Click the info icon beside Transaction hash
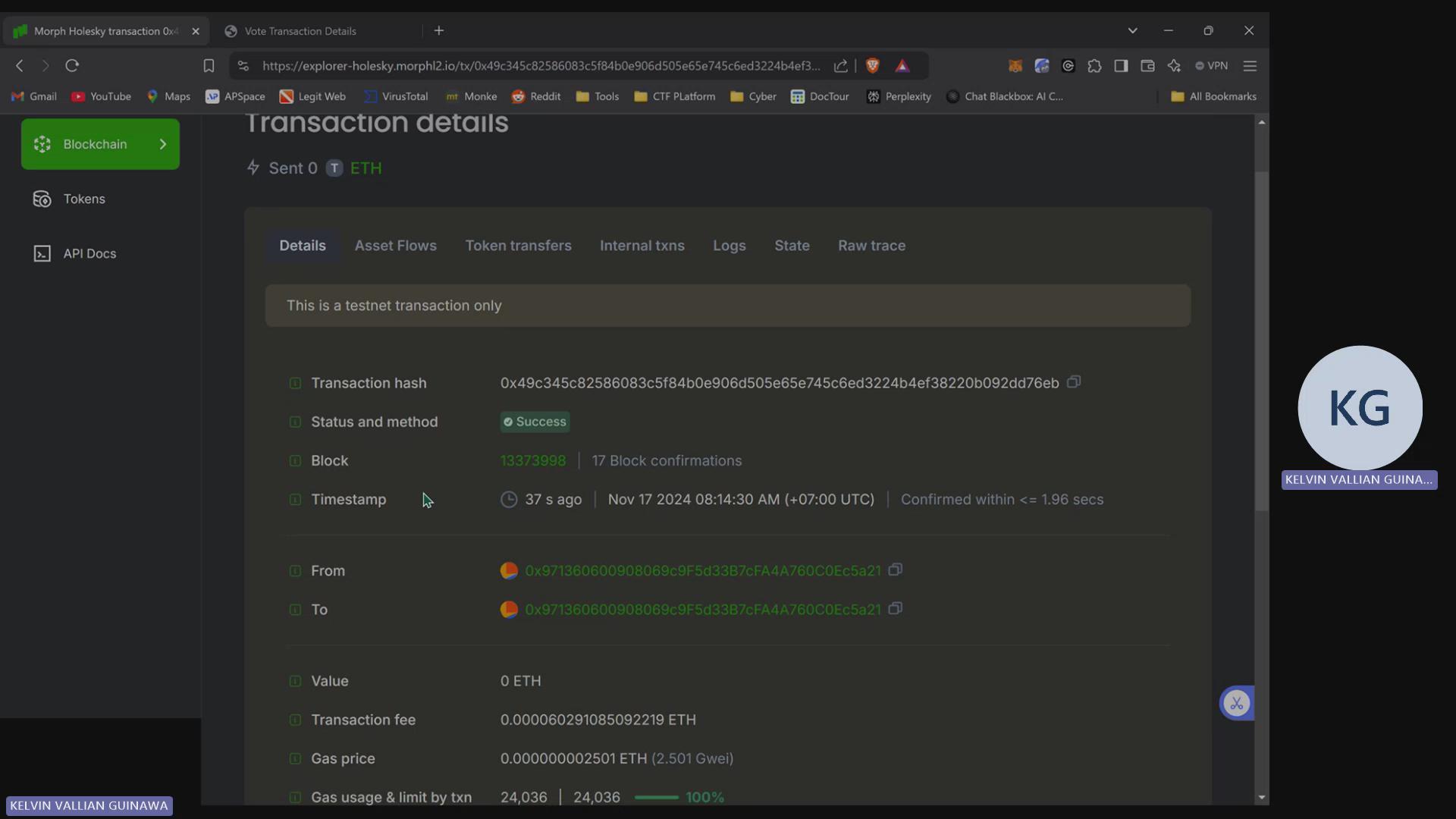This screenshot has height=819, width=1456. (295, 383)
